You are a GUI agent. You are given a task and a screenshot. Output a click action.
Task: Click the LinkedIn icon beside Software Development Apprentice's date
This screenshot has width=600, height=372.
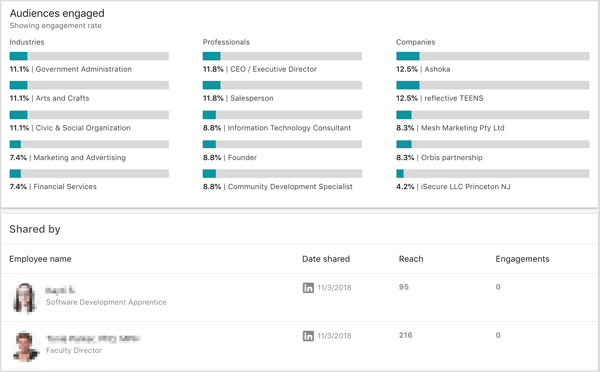pos(308,288)
